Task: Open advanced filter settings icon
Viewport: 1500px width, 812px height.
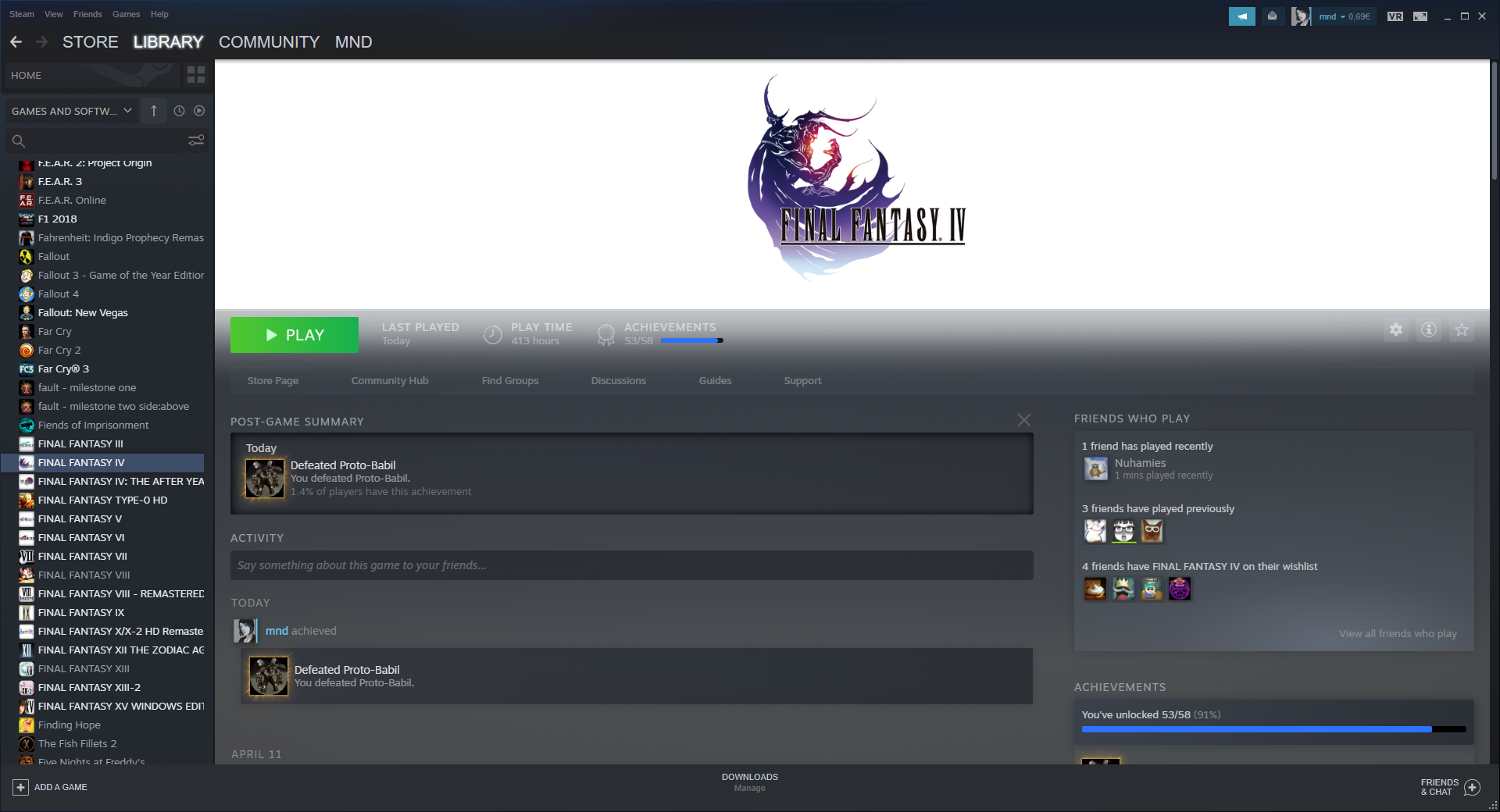Action: tap(196, 141)
